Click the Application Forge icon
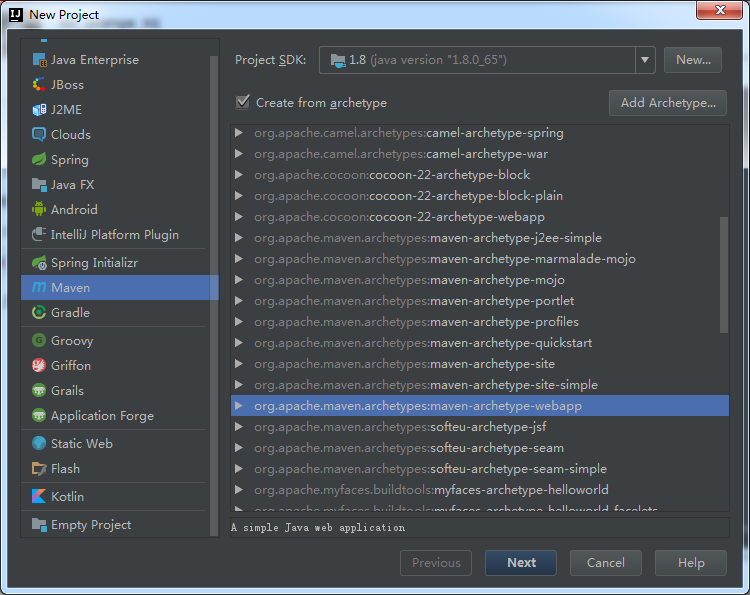The height and width of the screenshot is (595, 750). (39, 415)
